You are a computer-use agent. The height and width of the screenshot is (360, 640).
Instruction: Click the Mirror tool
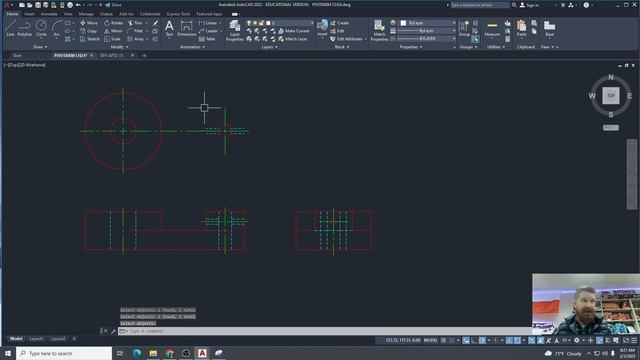pyautogui.click(x=113, y=31)
